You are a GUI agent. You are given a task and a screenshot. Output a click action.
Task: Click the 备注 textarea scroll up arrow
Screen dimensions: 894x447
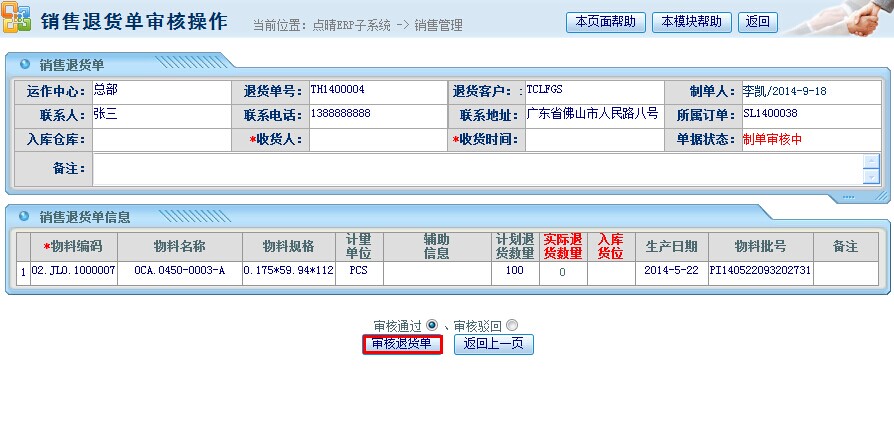pyautogui.click(x=871, y=161)
